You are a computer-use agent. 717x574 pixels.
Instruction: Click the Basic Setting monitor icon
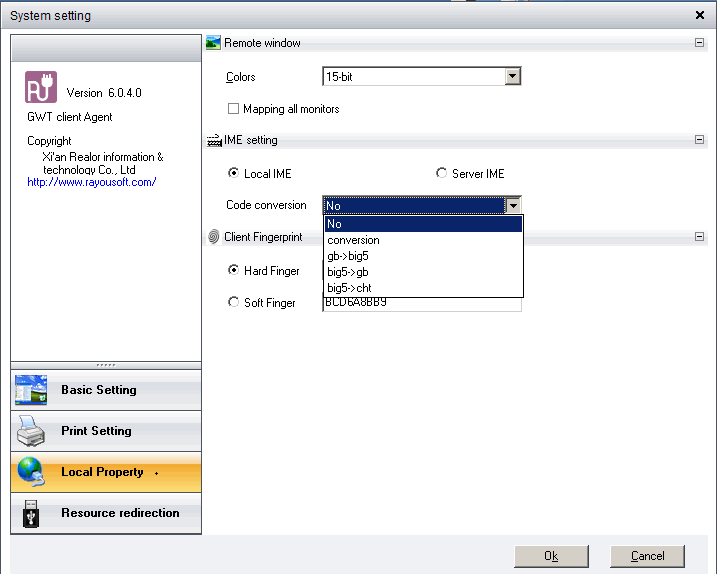(31, 390)
